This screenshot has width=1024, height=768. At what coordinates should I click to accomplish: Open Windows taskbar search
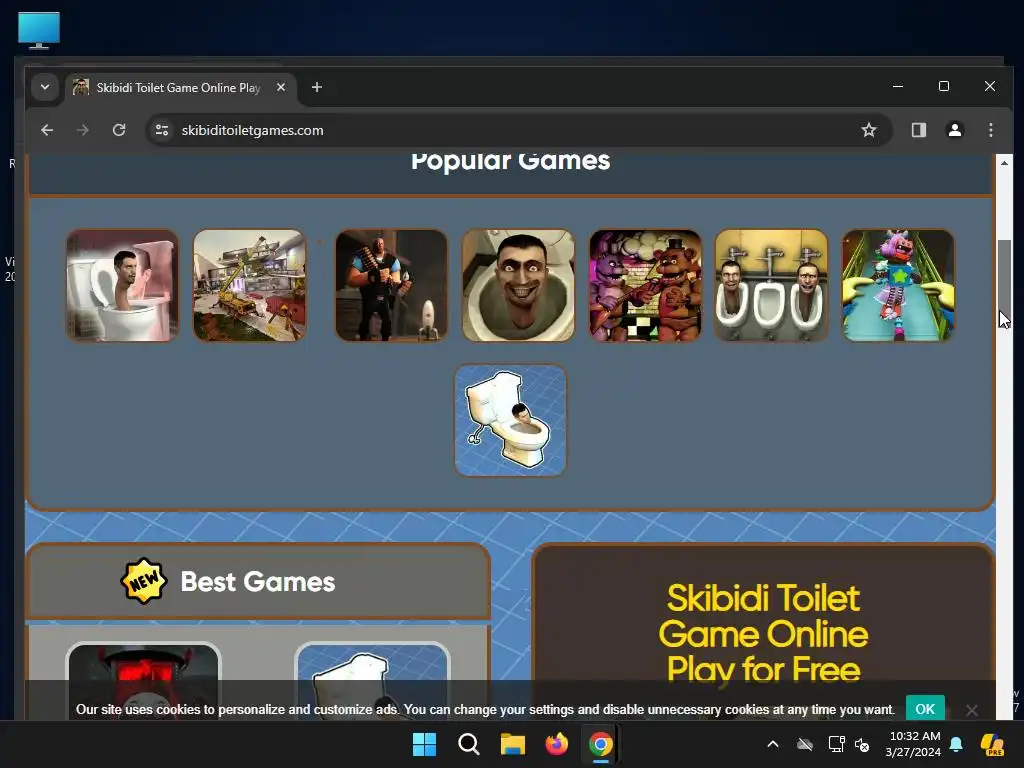coord(468,744)
